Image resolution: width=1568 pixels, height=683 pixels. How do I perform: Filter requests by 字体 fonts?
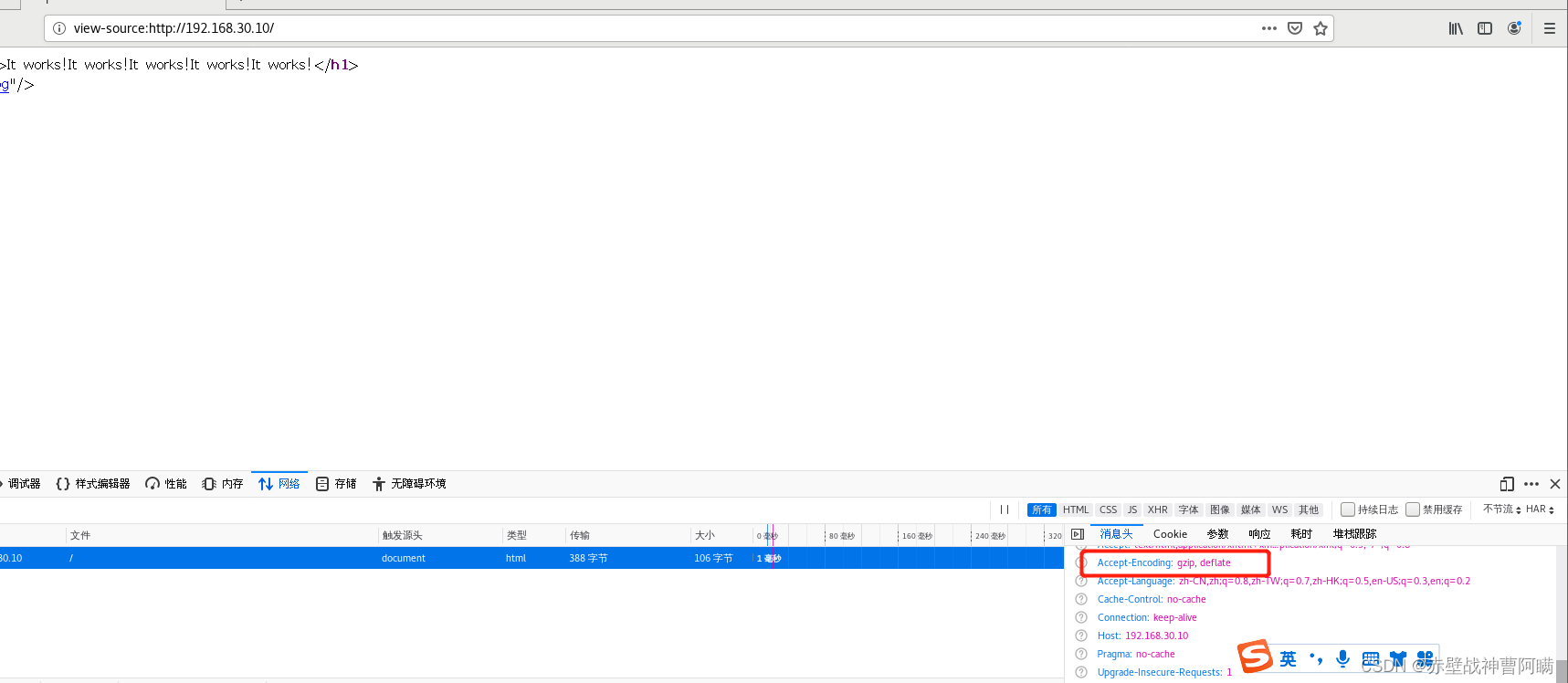[1188, 510]
